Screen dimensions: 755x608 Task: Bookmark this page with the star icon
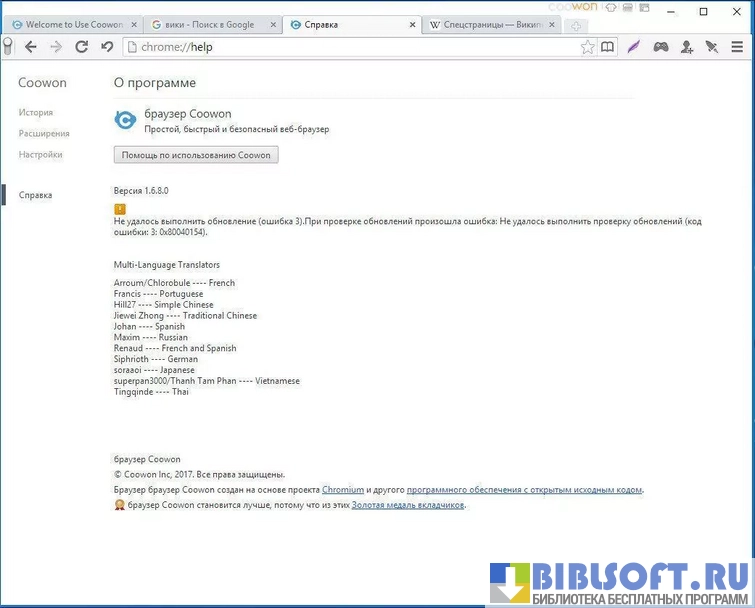pyautogui.click(x=588, y=47)
